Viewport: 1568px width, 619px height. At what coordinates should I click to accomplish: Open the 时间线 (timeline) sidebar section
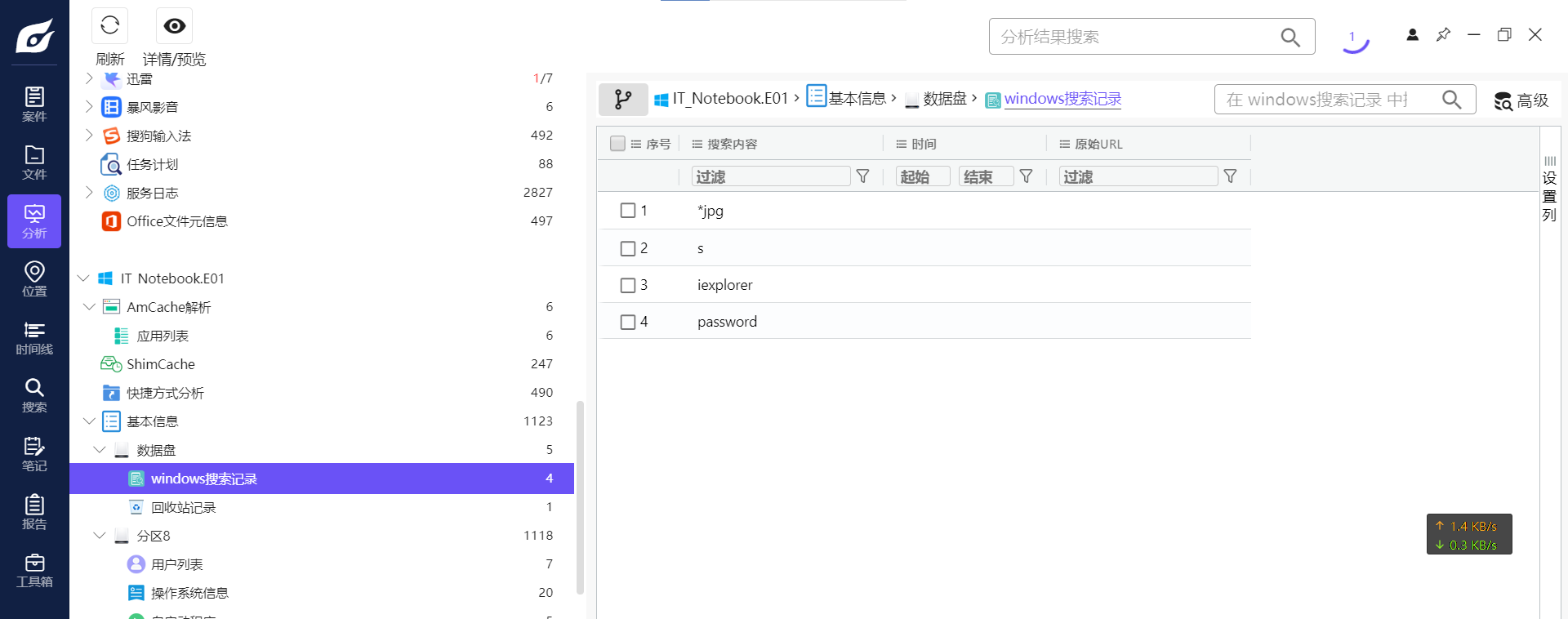34,338
